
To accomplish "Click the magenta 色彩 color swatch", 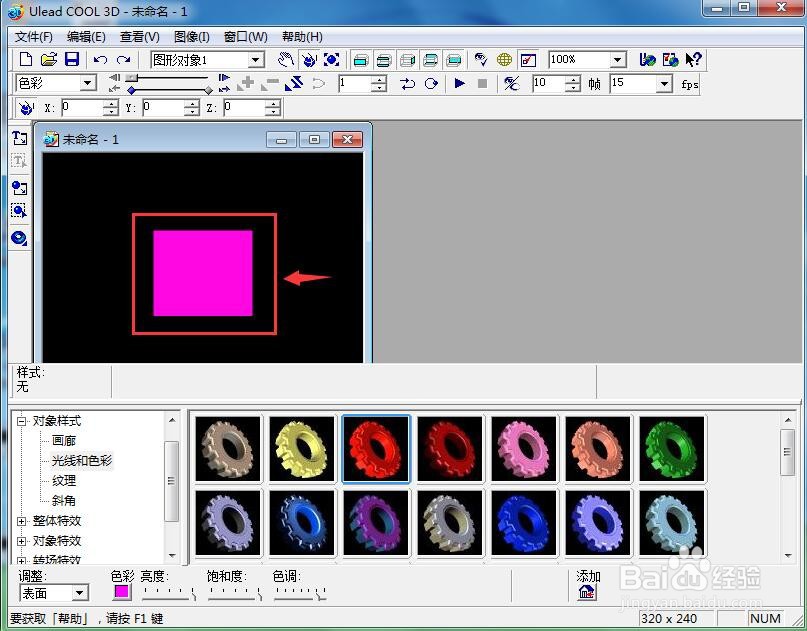I will click(121, 592).
